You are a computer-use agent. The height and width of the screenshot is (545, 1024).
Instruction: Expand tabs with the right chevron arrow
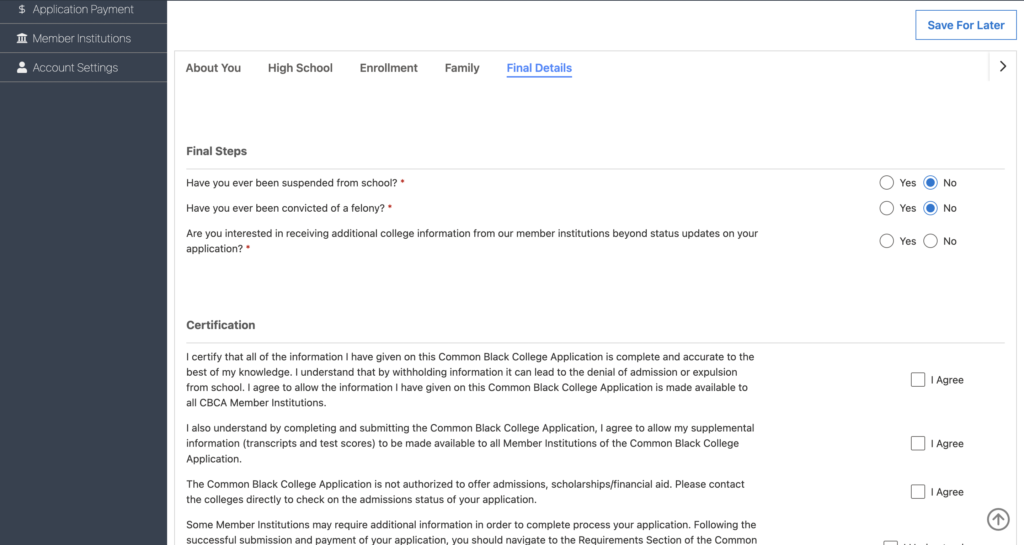1003,67
